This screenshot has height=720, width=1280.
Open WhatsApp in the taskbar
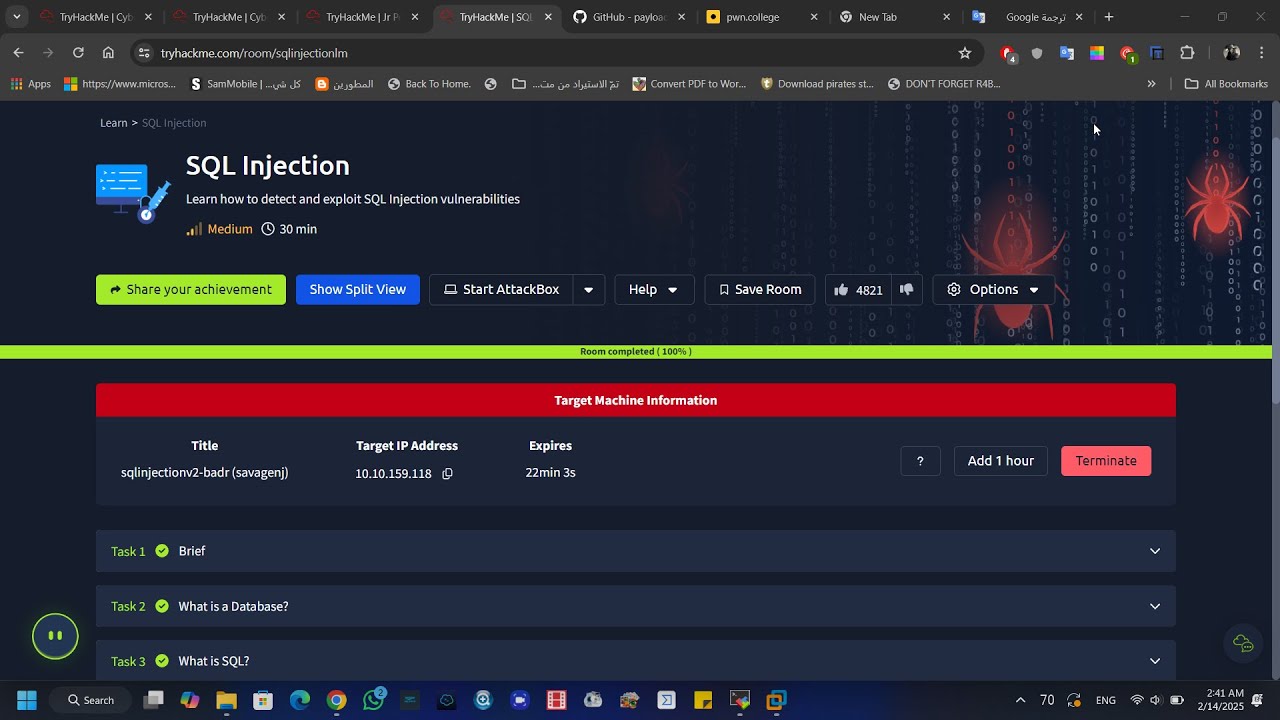tap(374, 700)
